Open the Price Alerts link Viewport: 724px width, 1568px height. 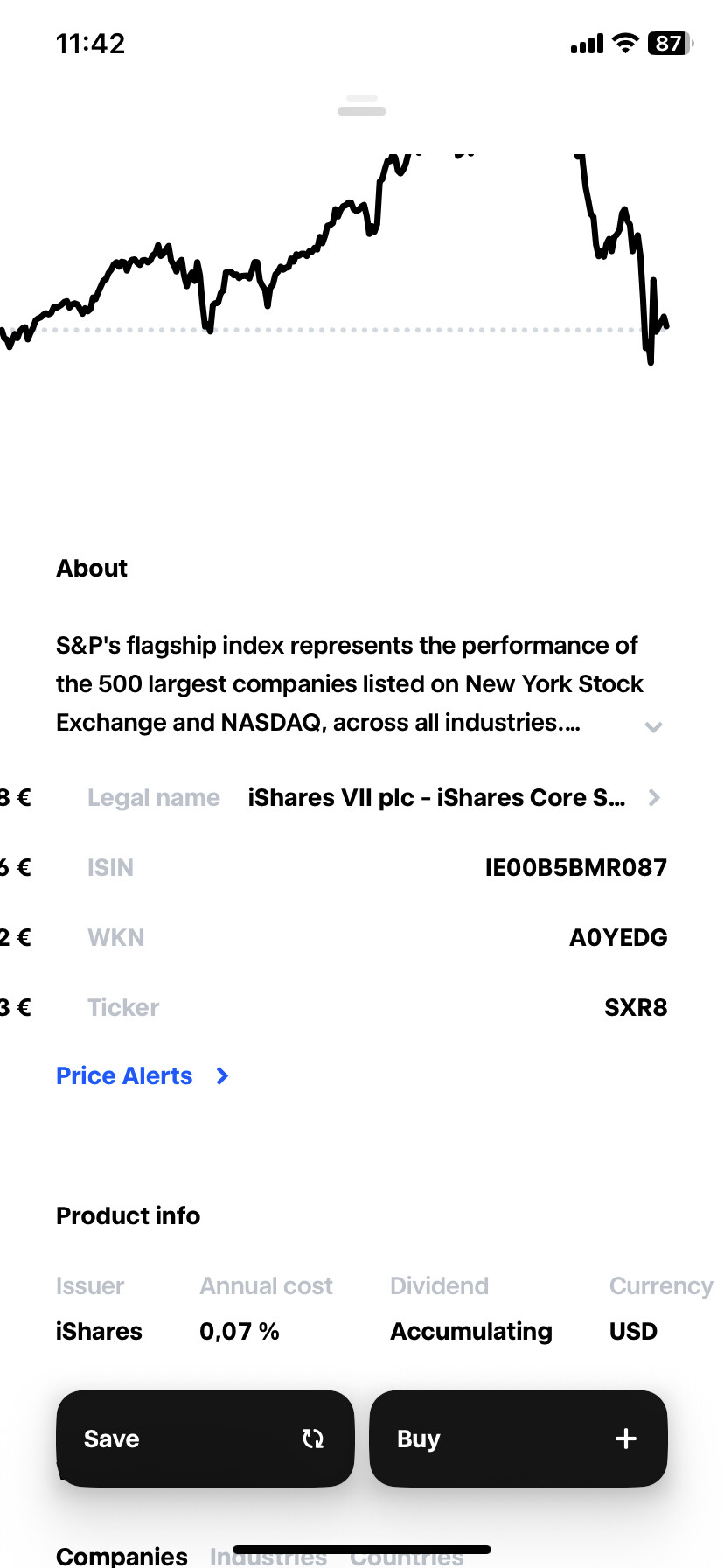click(x=124, y=1076)
